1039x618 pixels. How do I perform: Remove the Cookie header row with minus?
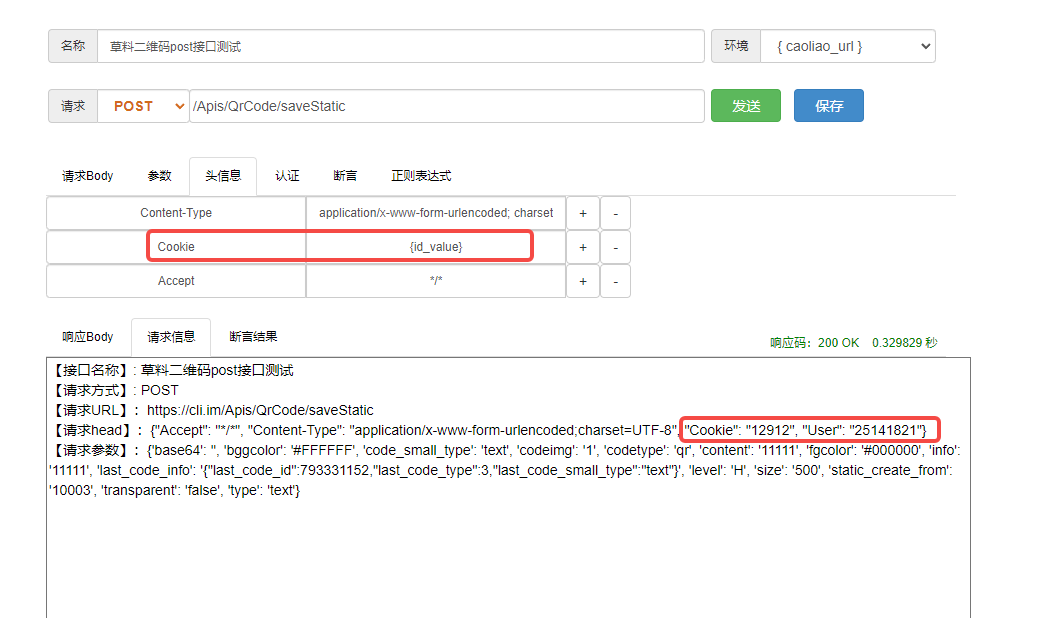(x=616, y=247)
